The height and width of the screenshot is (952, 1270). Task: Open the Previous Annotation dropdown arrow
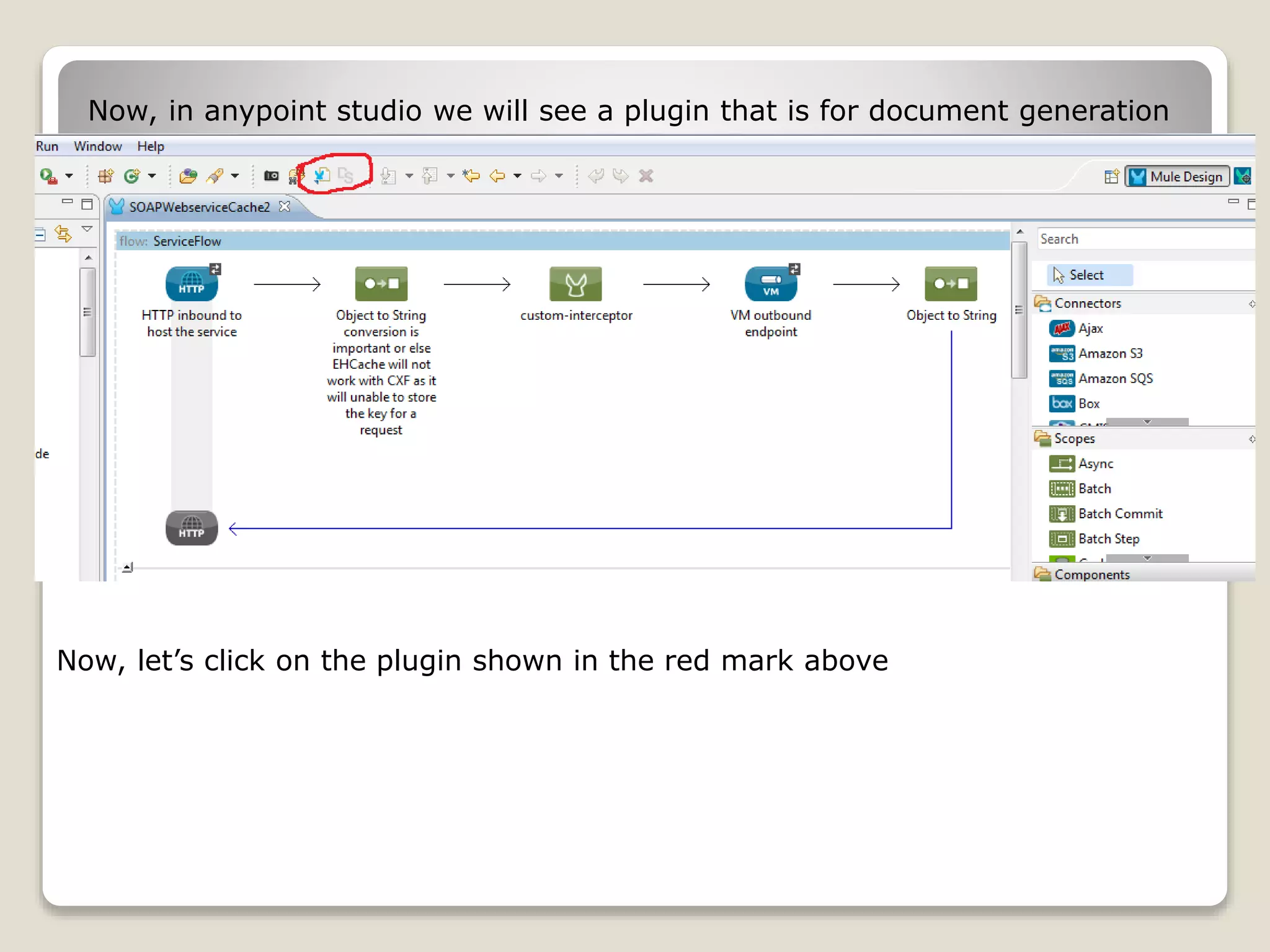click(451, 176)
